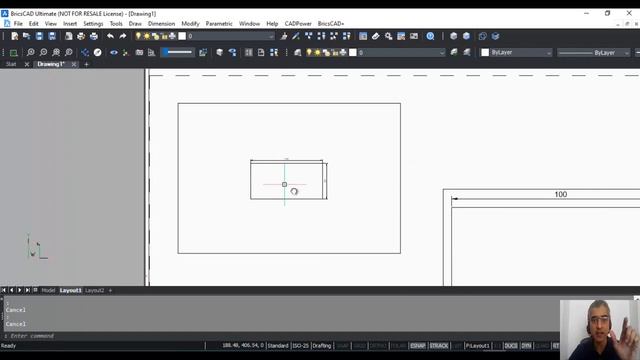Screen dimensions: 640x360
Task: Select the 100 dimension text in the drawing
Action: [x=561, y=194]
